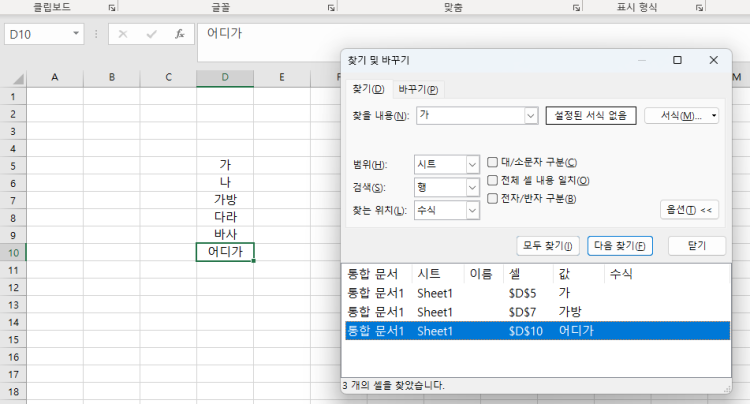The image size is (750, 404).
Task: Click the 시트 results column header
Action: 437,274
